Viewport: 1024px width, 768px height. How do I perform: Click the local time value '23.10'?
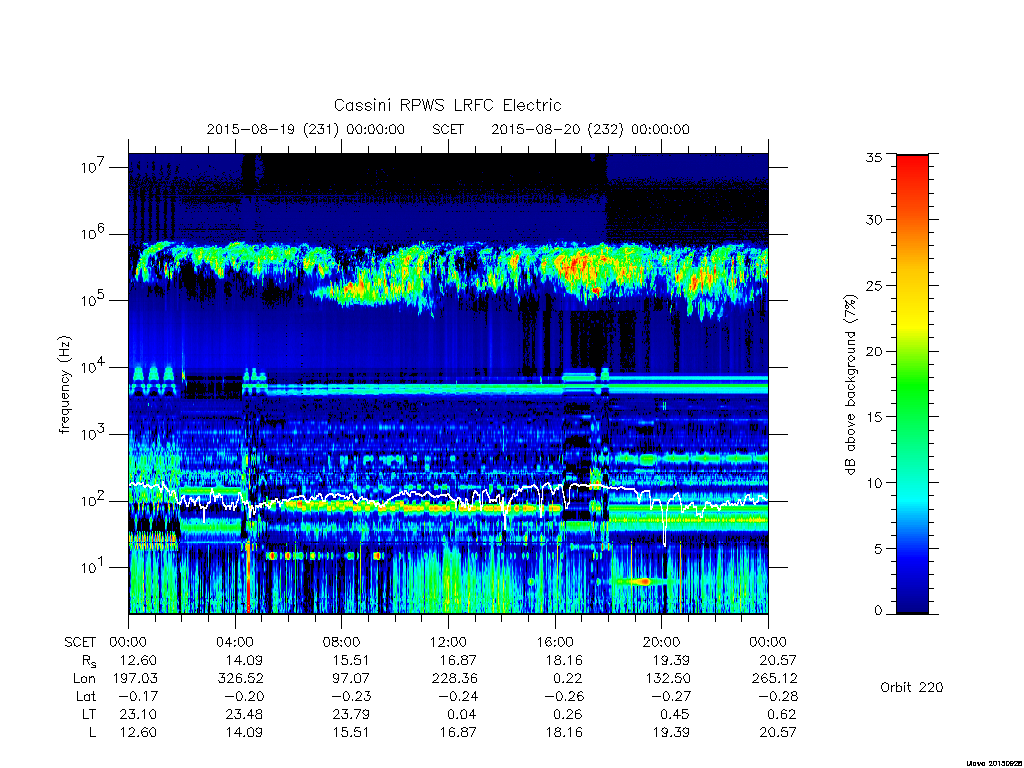(138, 714)
